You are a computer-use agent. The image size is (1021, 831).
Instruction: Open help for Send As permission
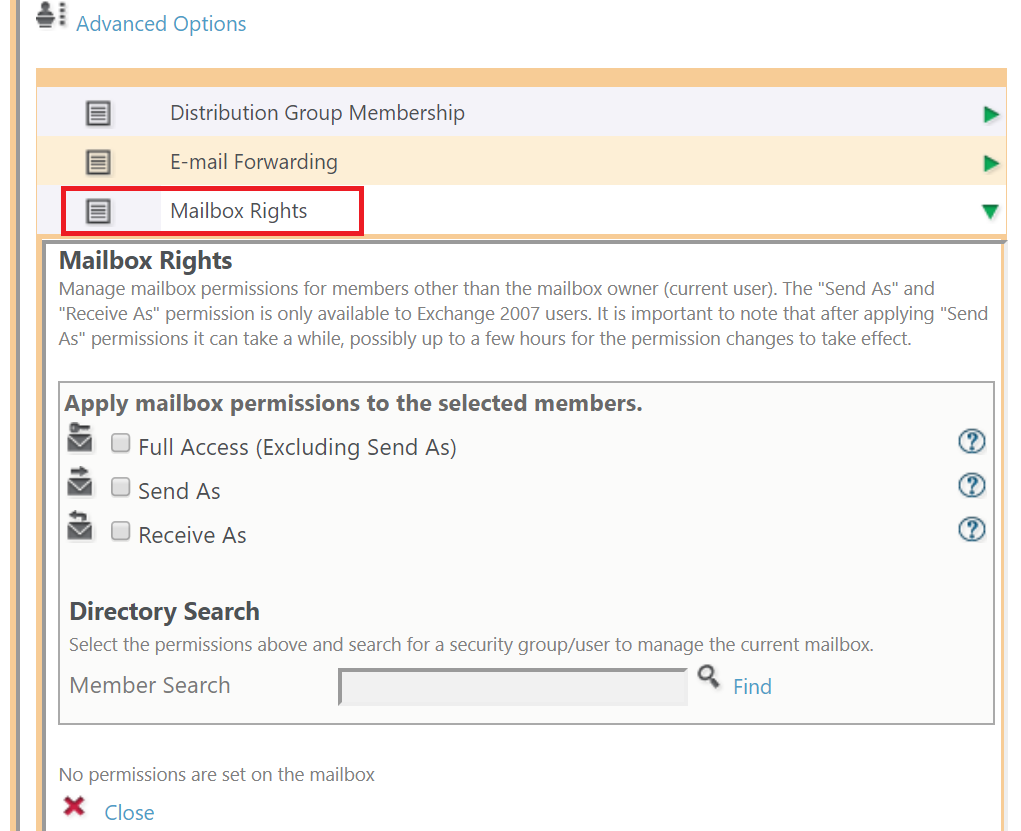click(972, 485)
